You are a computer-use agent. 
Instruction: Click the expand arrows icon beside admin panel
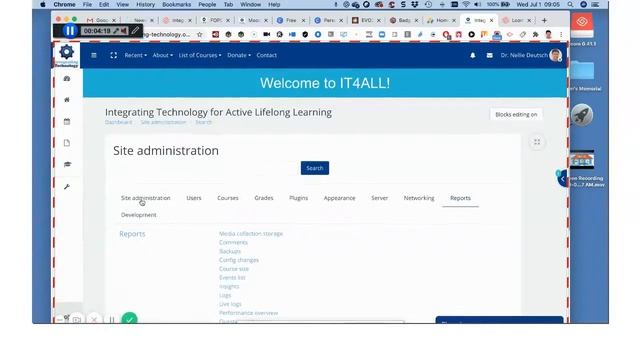point(537,142)
